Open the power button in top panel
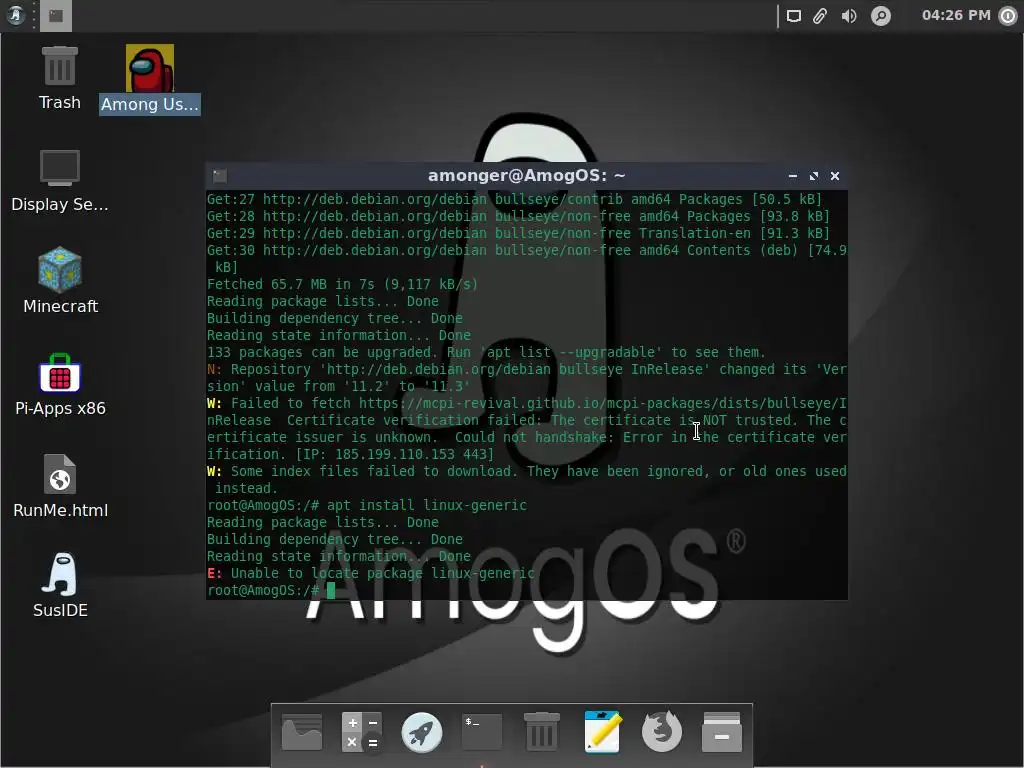Screen dimensions: 1024x768 tap(1008, 16)
